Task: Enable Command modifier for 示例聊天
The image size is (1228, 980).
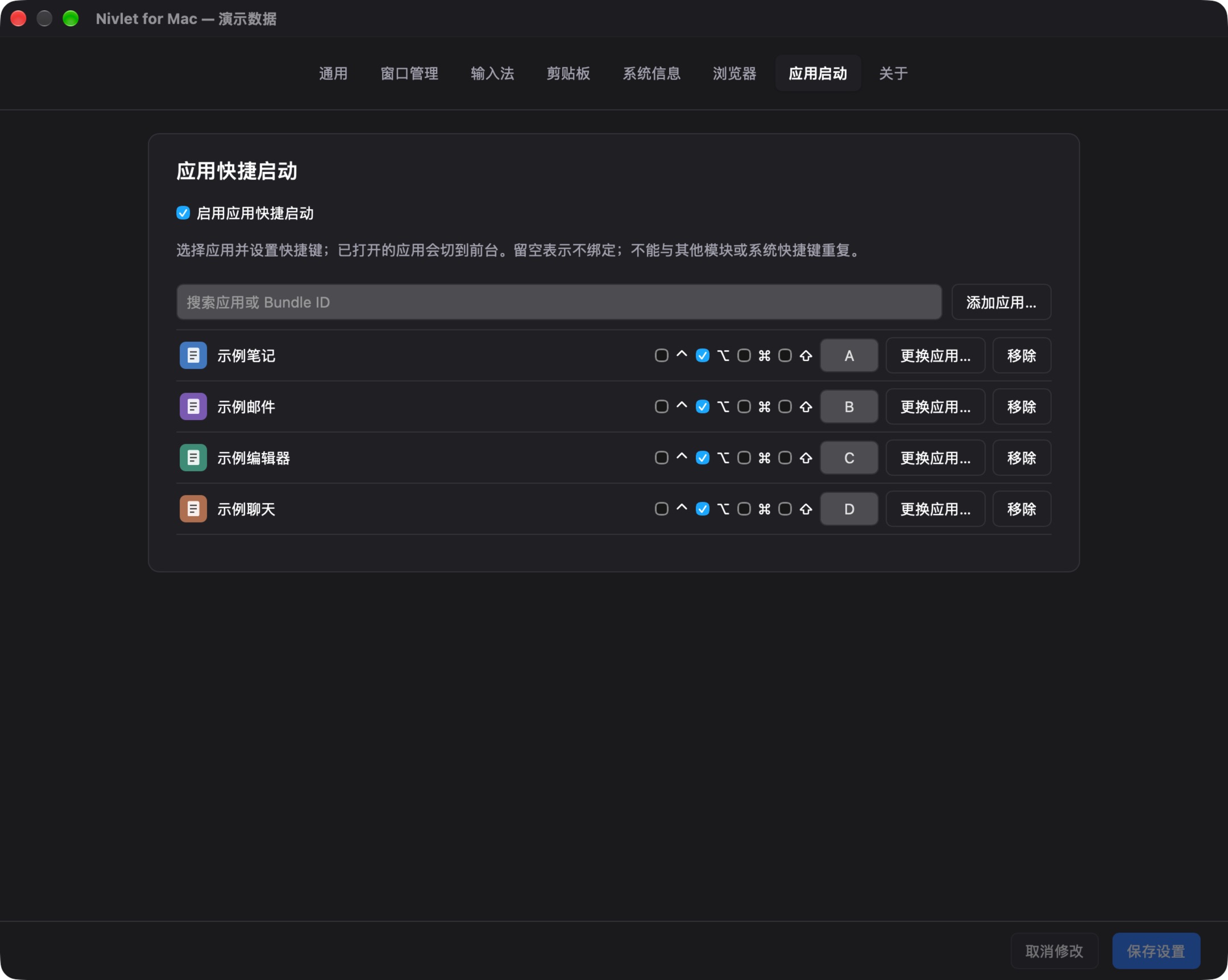Action: point(744,509)
